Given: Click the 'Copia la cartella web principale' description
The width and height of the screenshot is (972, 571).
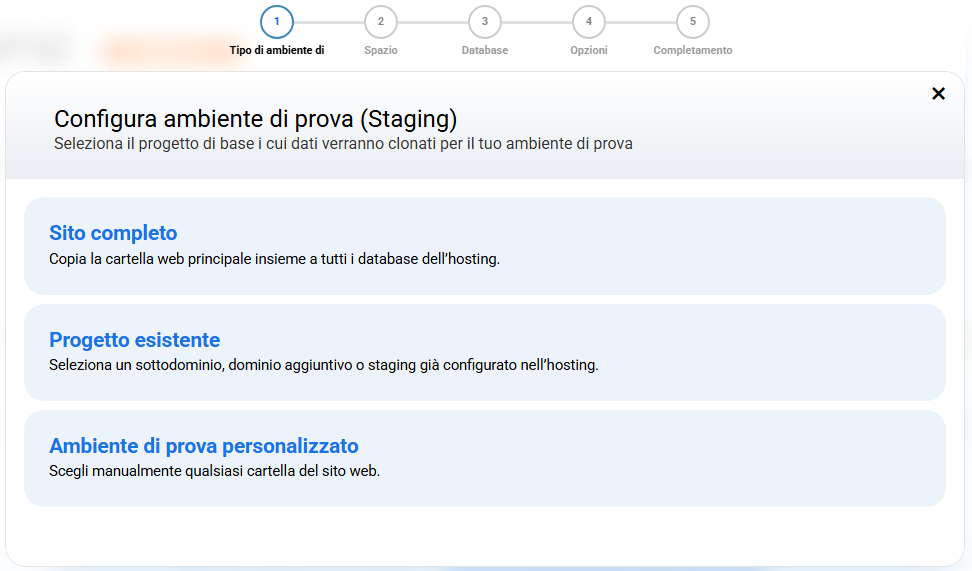Looking at the screenshot, I should coord(274,259).
